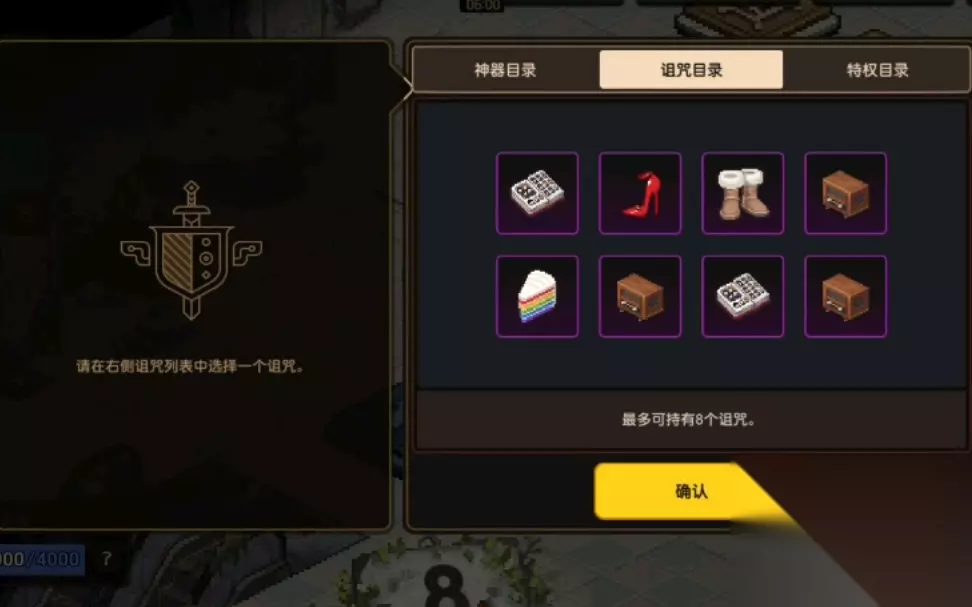972x607 pixels.
Task: Click the 请在右侧诅咒列表中选择一个诅咒 hint text
Action: tap(190, 366)
